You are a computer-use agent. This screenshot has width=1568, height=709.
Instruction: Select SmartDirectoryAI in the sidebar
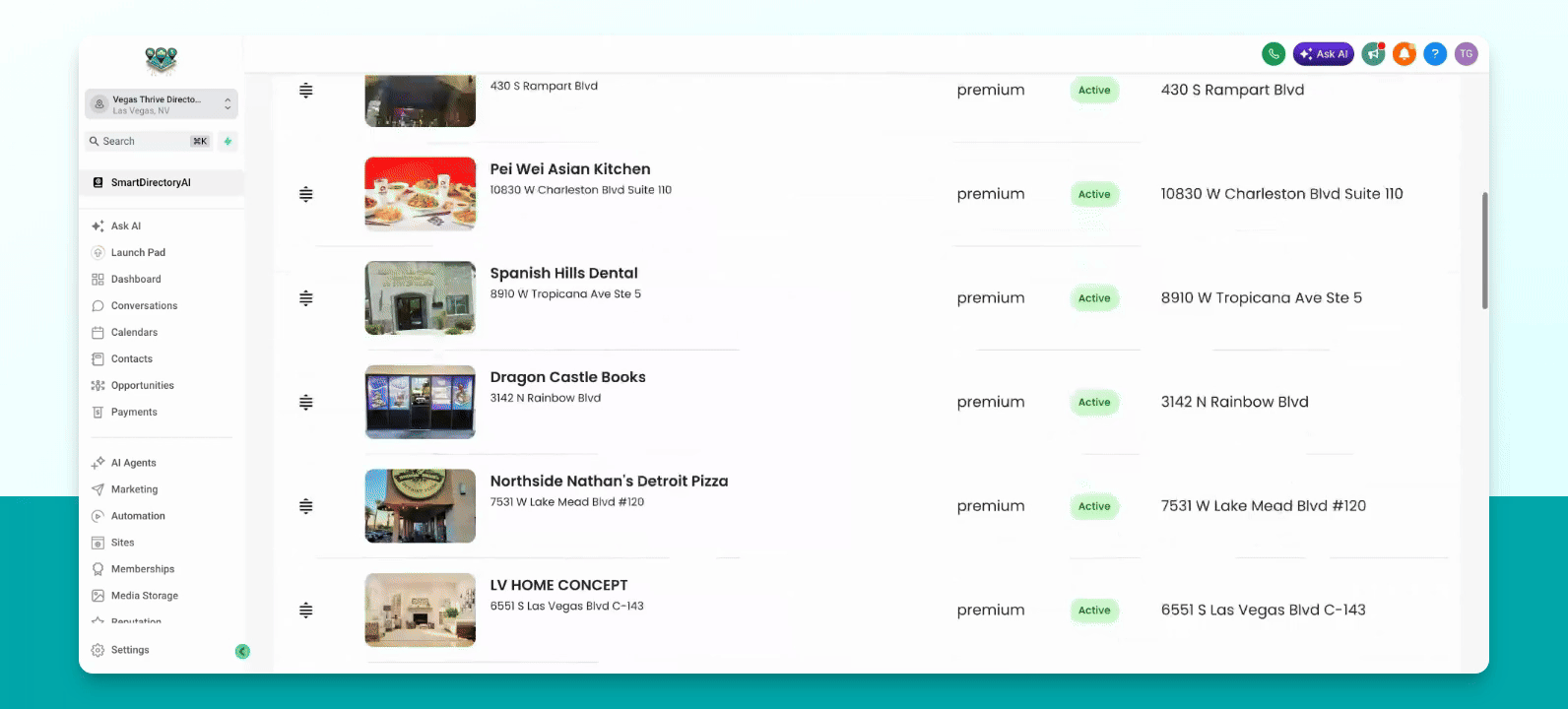pyautogui.click(x=162, y=182)
